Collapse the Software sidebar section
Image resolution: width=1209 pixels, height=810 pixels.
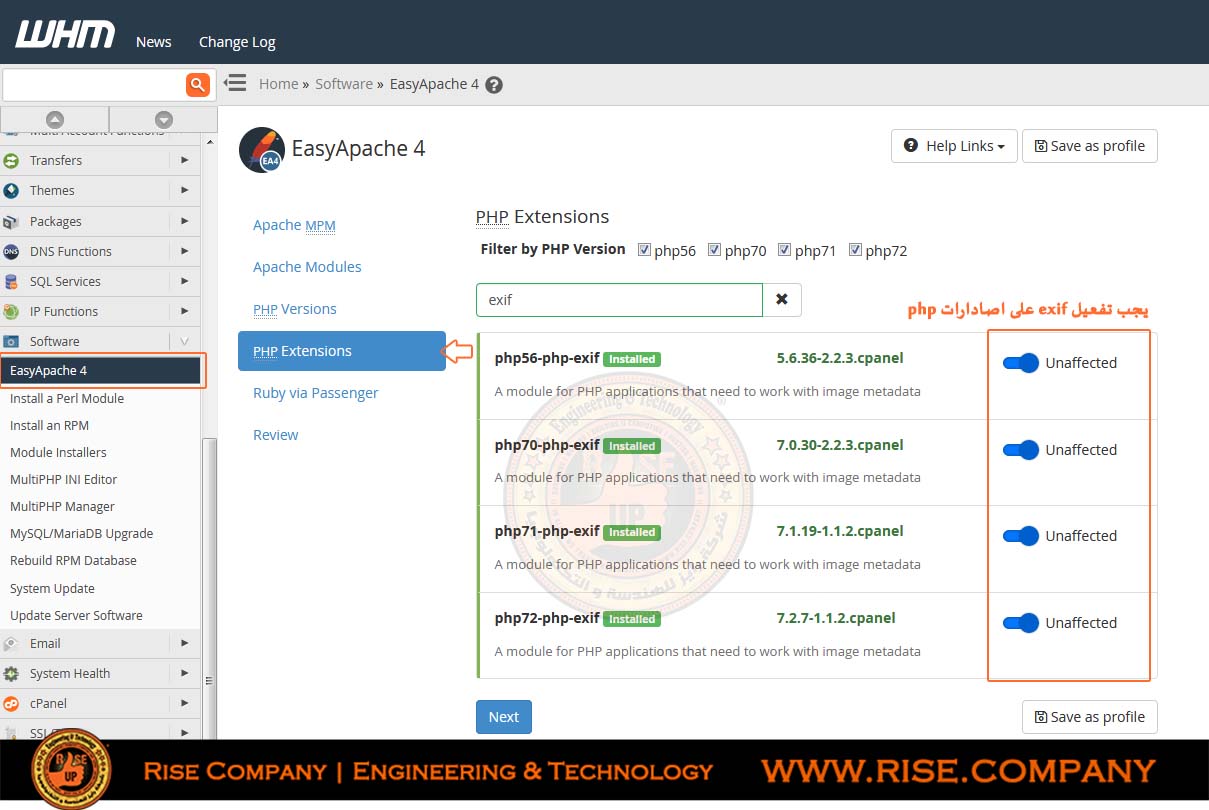coord(185,341)
